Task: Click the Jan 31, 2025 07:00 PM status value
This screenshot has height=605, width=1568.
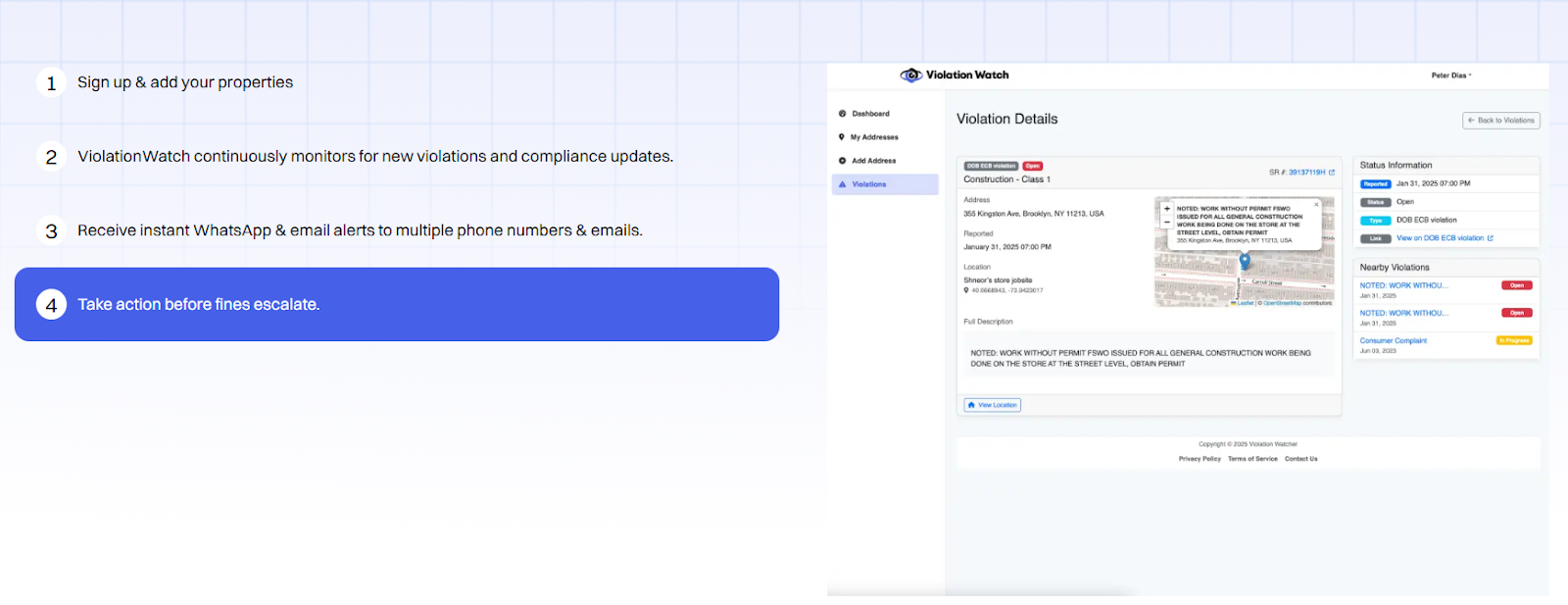Action: [x=1433, y=183]
